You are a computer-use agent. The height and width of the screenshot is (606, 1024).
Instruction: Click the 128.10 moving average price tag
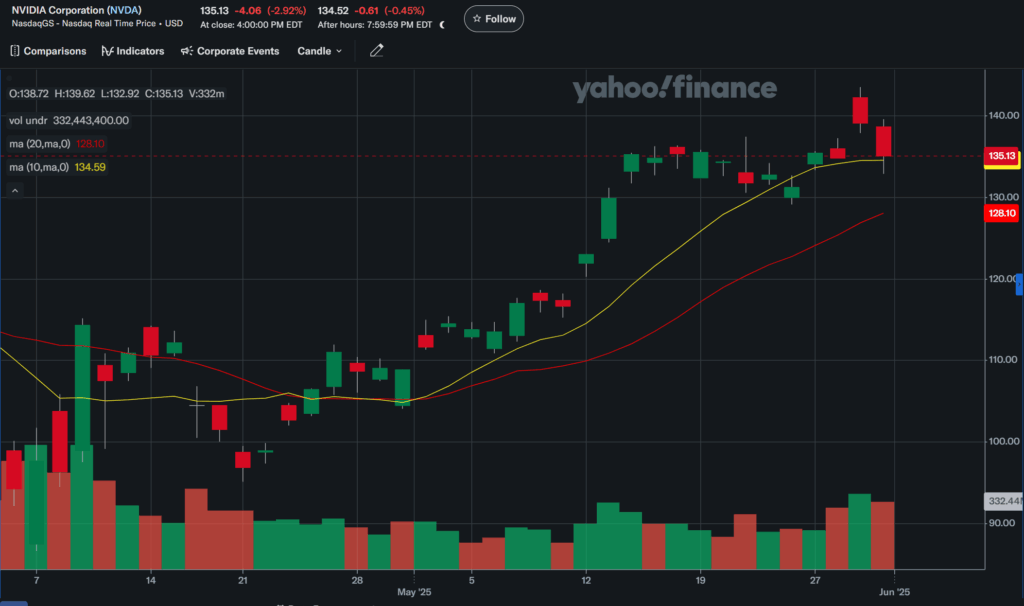click(x=1001, y=213)
